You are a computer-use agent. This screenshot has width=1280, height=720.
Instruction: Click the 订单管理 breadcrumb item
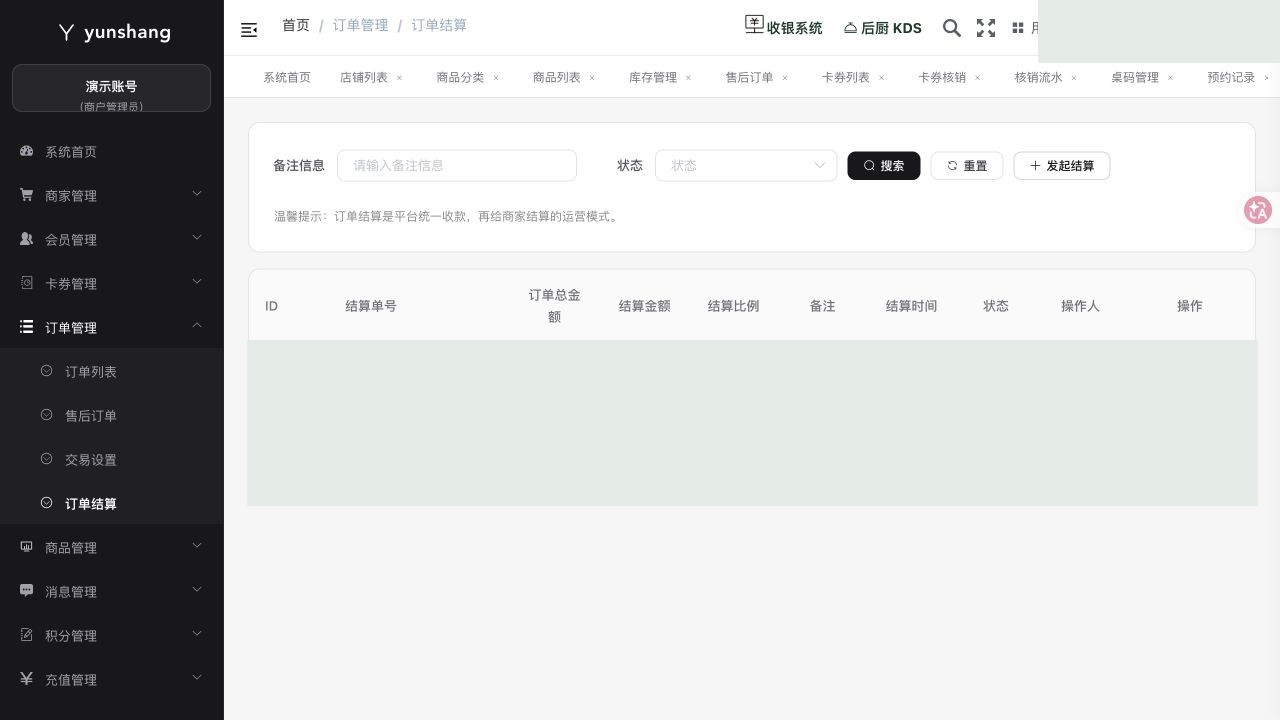point(360,25)
